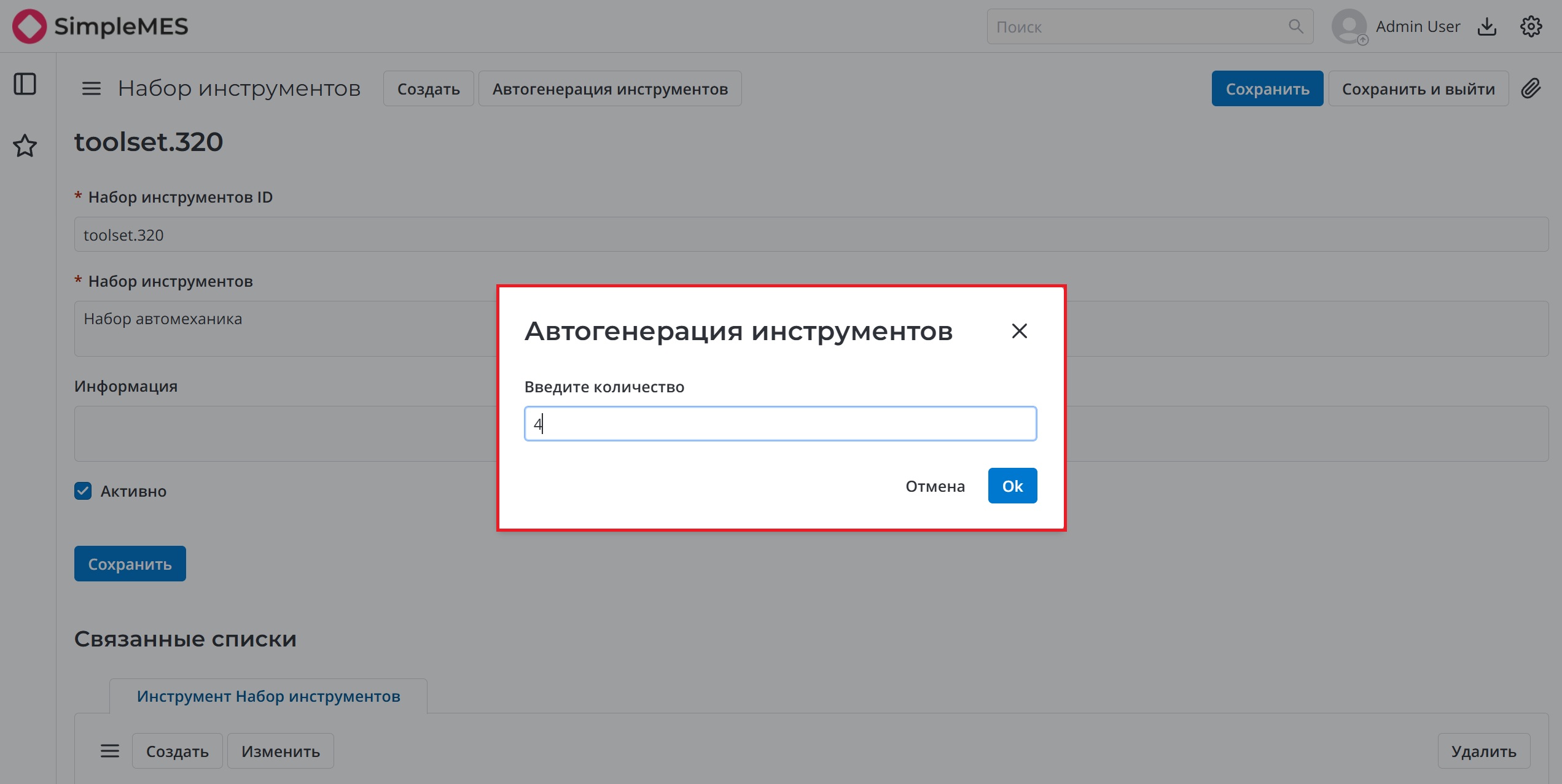
Task: Click Ok to confirm autogeneration
Action: click(1012, 485)
